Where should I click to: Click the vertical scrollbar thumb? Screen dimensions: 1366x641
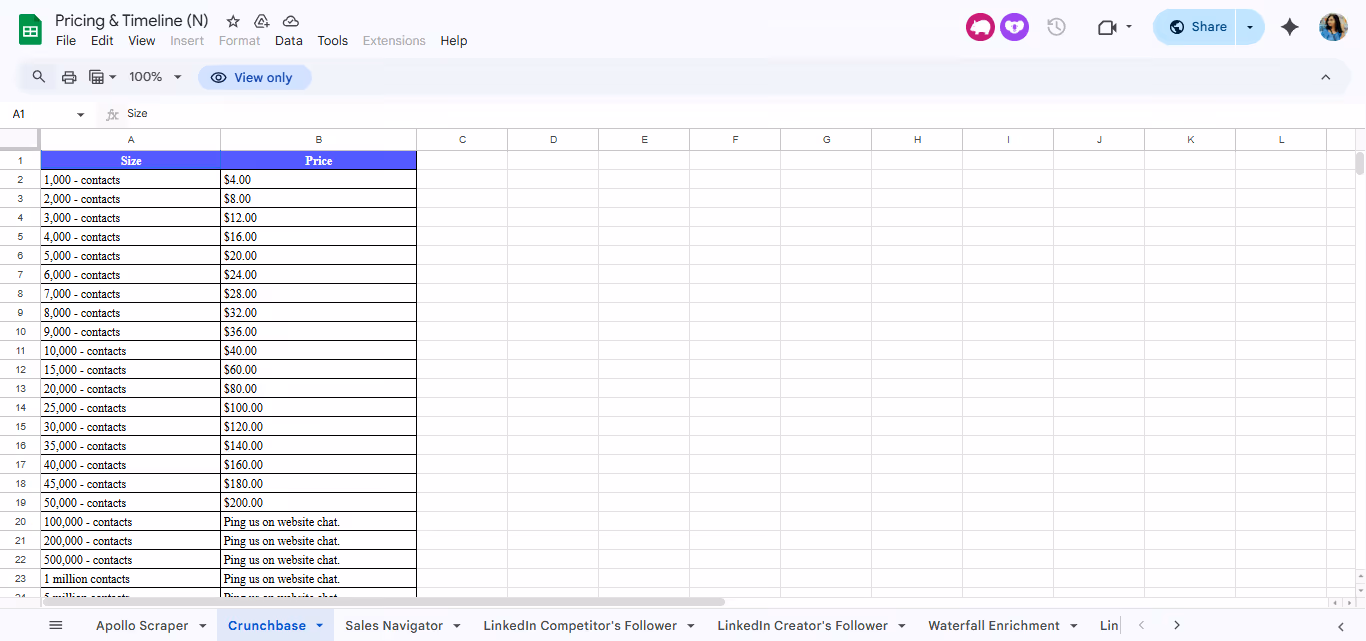(x=1360, y=164)
